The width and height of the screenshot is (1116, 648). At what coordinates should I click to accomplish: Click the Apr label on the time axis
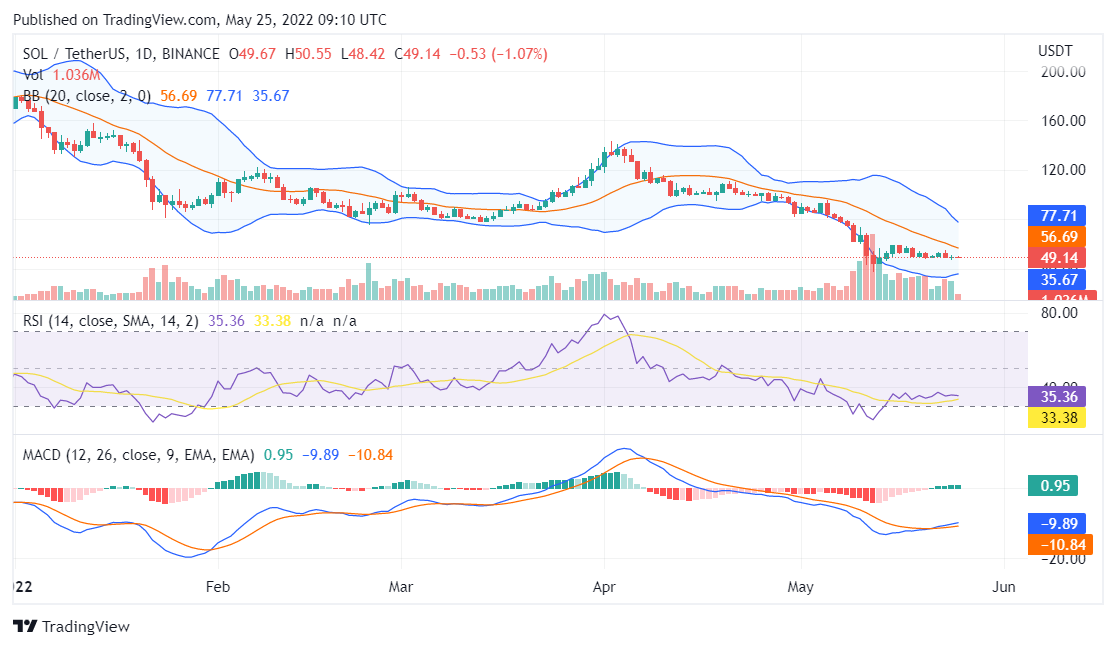pyautogui.click(x=603, y=587)
